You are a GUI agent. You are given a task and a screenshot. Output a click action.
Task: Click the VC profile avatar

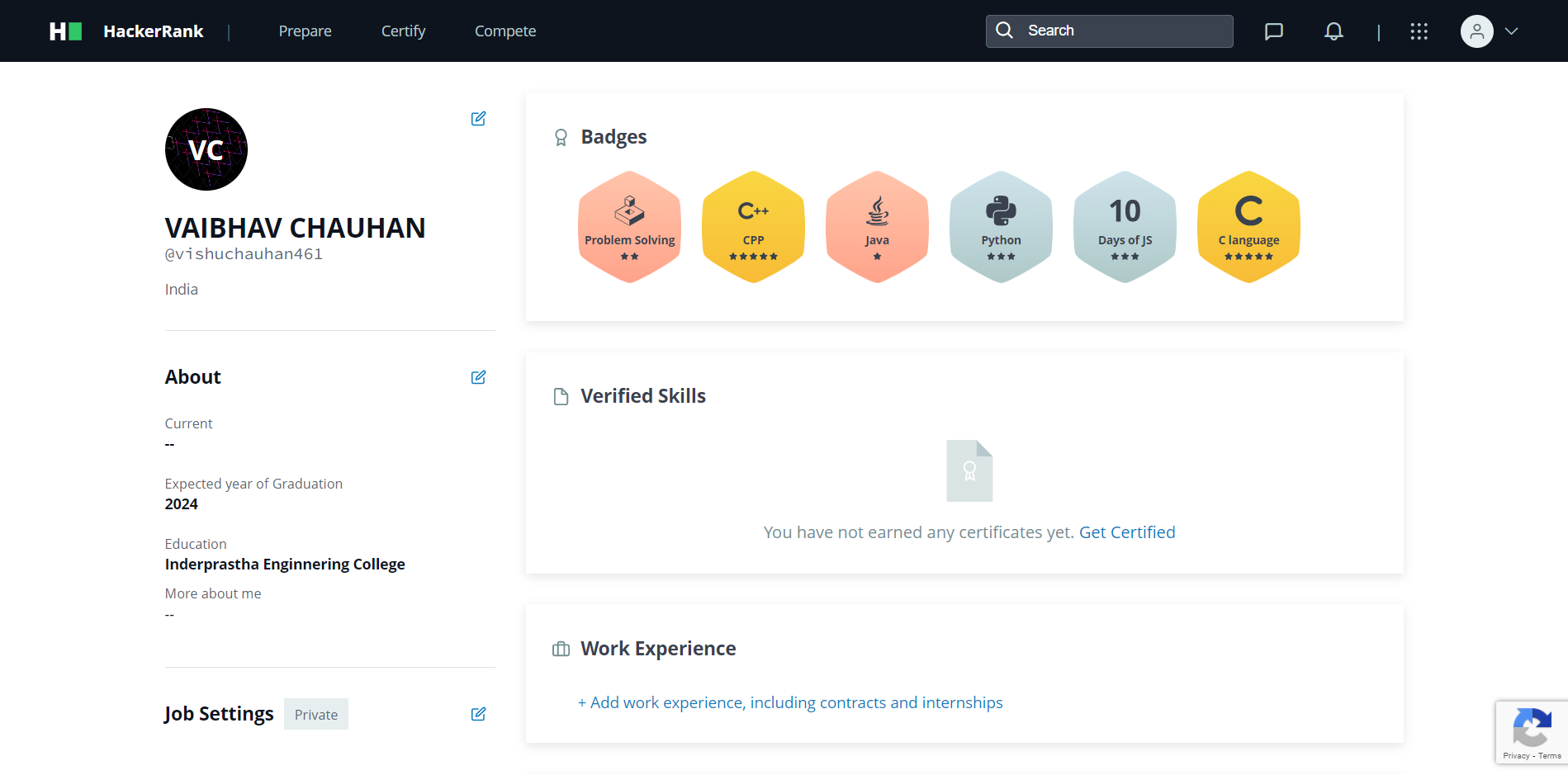(x=206, y=149)
